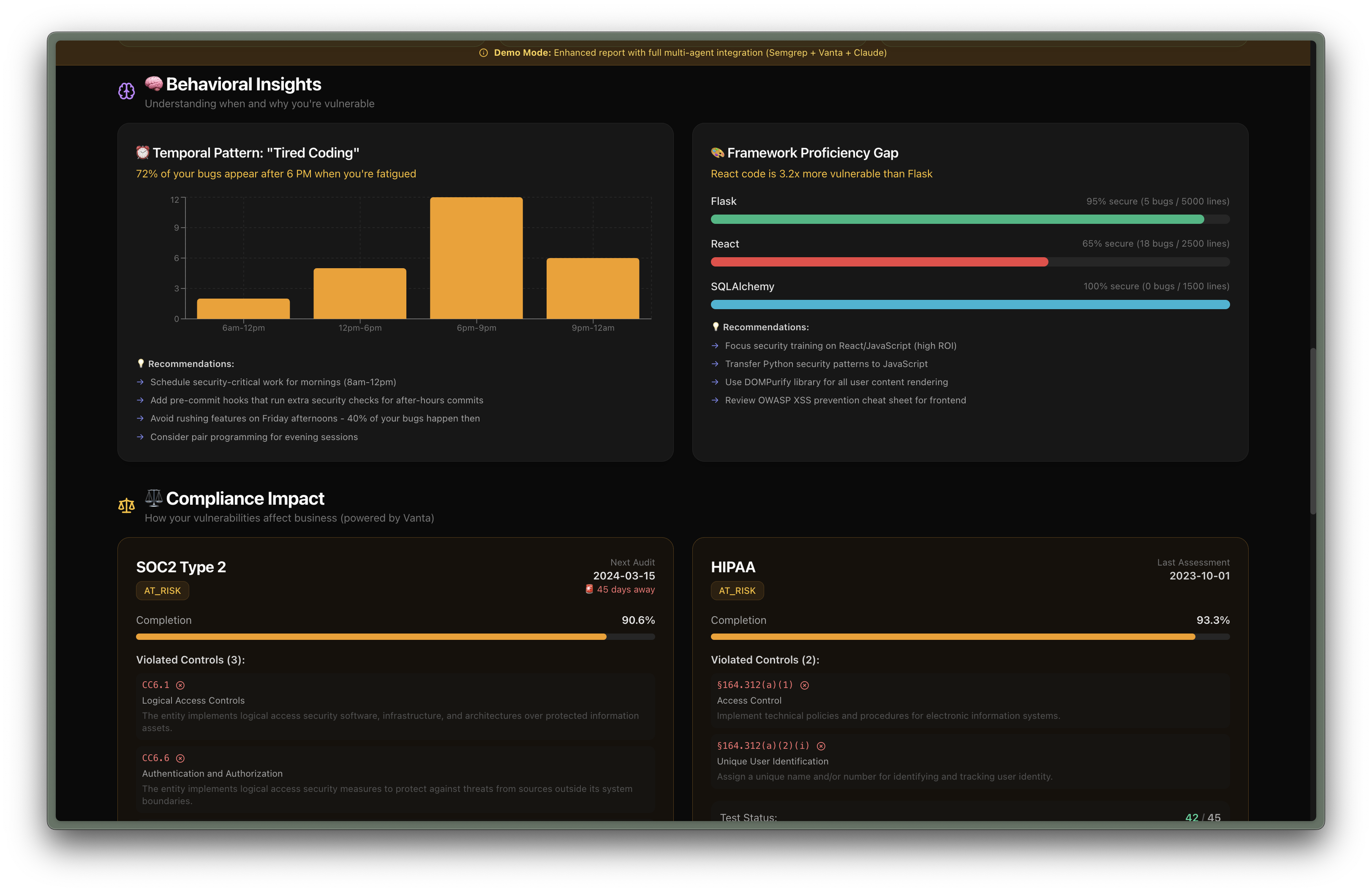The image size is (1372, 892).
Task: Click the 6am-12pm bar in the chart
Action: 243,309
